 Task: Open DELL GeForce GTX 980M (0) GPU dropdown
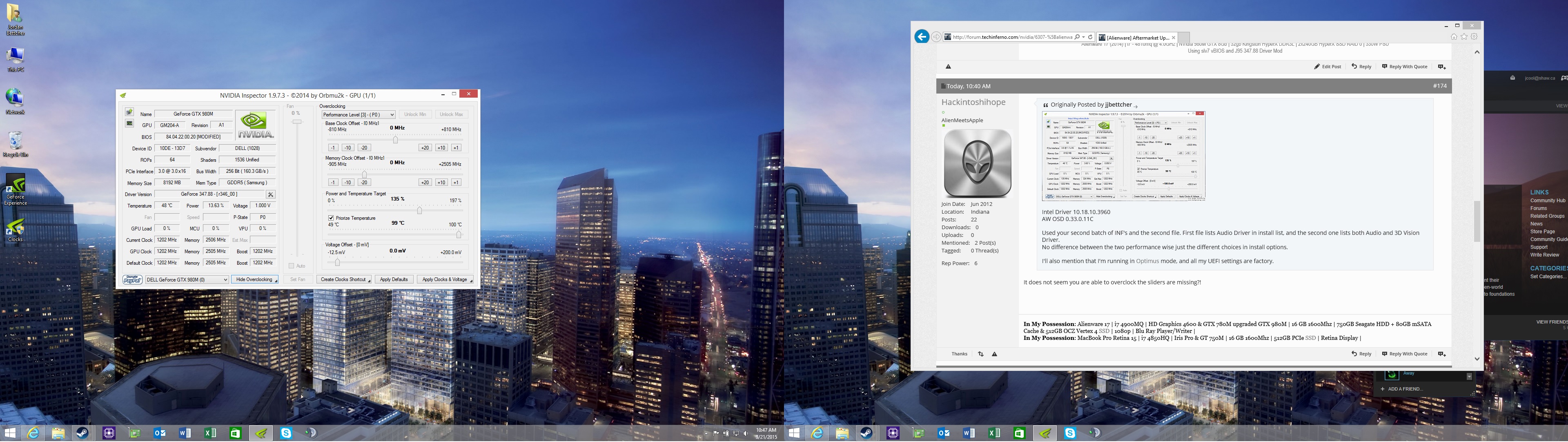click(187, 279)
